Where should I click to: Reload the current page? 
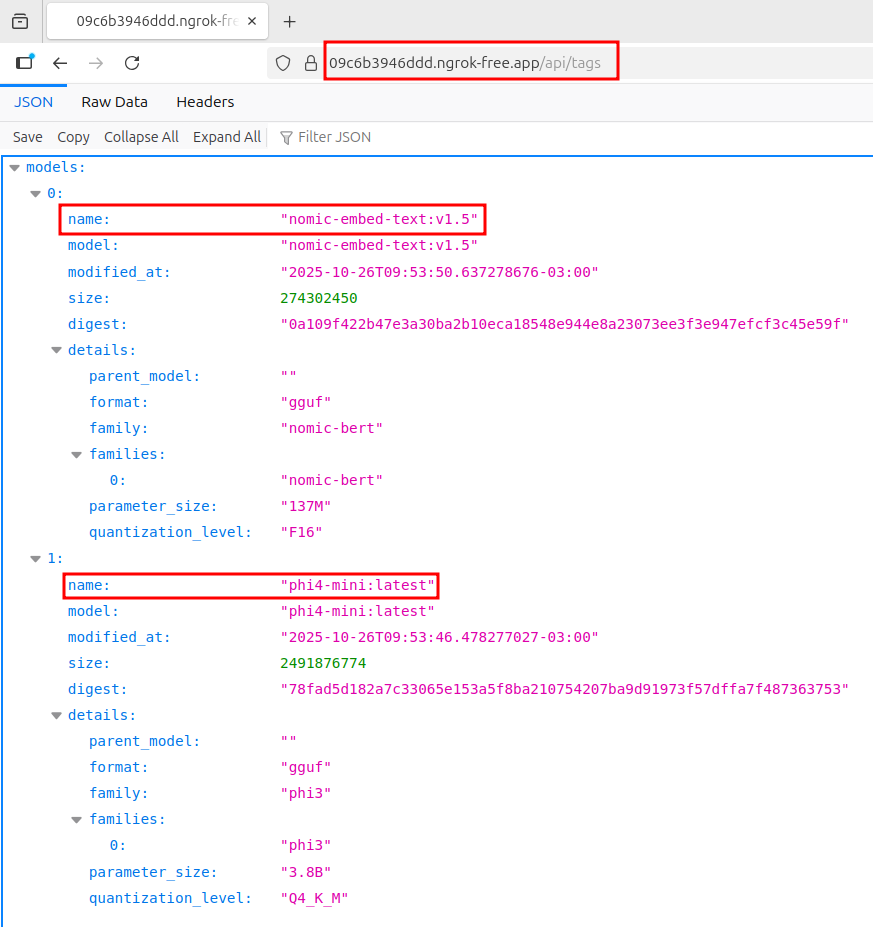tap(131, 63)
